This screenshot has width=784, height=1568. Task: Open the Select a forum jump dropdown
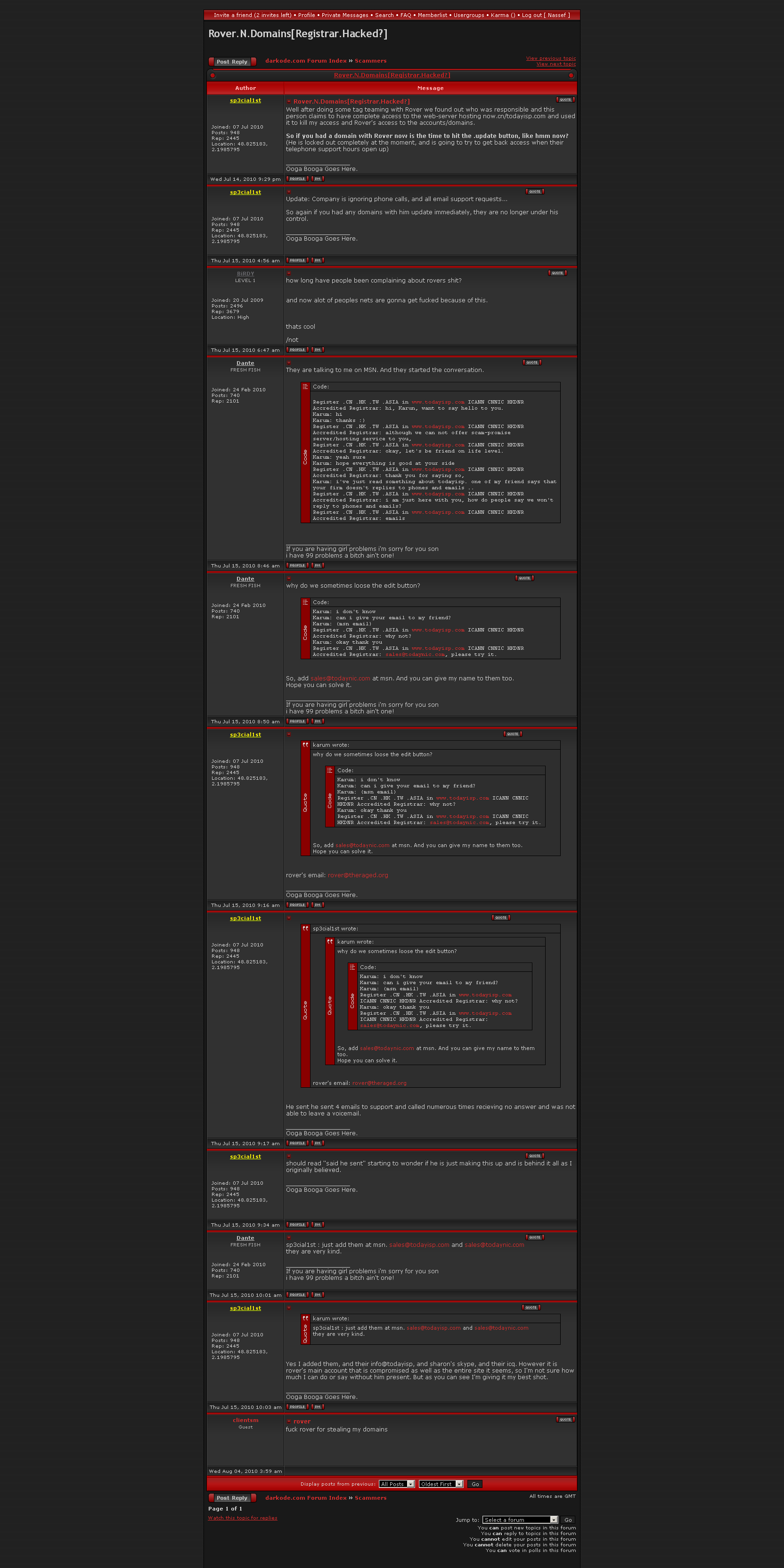tap(520, 1520)
